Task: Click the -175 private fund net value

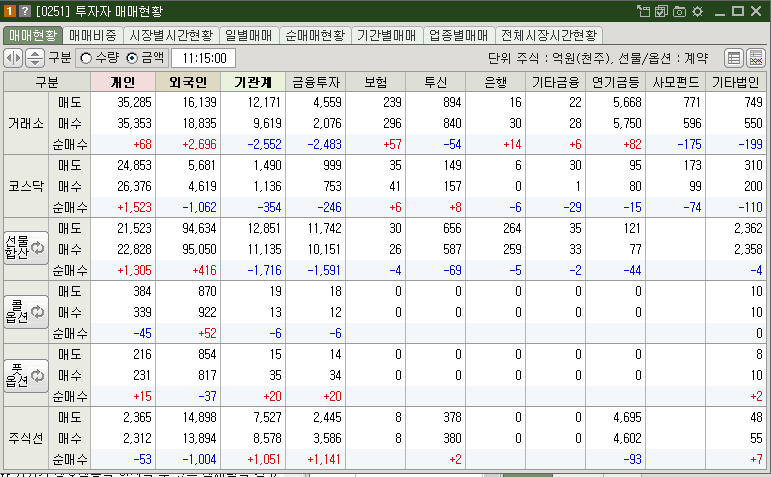Action: pos(689,145)
